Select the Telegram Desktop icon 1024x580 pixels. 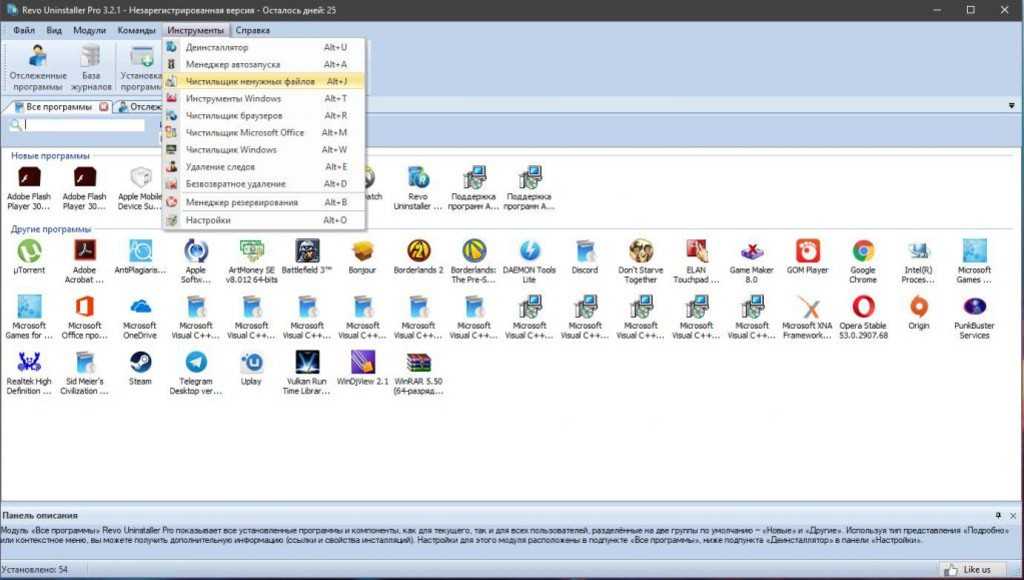pyautogui.click(x=196, y=364)
